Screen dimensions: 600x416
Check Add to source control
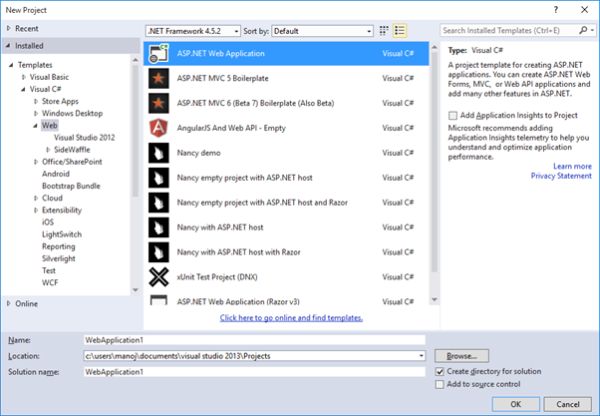coord(440,384)
